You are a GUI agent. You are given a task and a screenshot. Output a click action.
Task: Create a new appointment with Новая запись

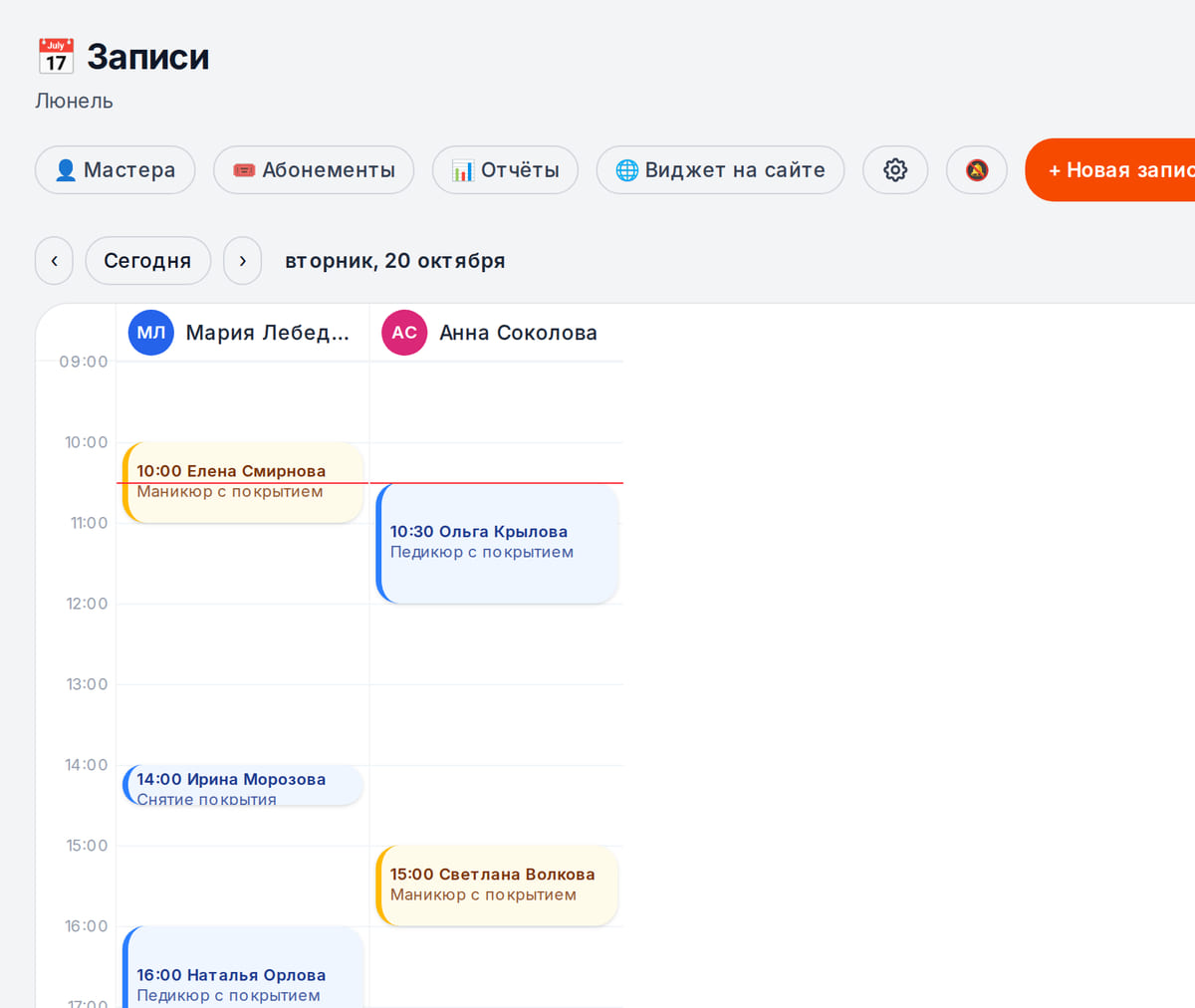[x=1110, y=170]
